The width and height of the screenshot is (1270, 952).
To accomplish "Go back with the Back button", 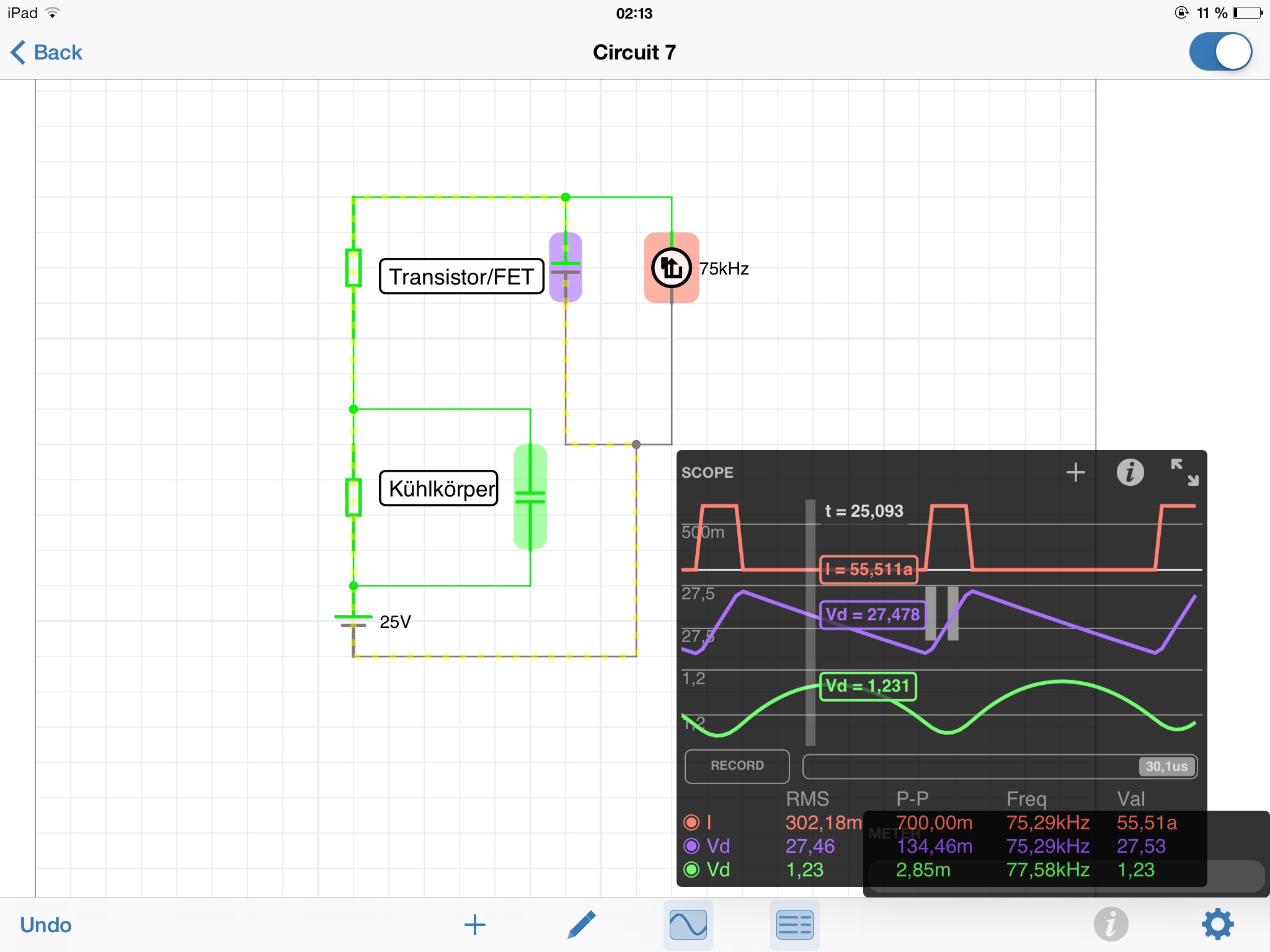I will 47,53.
